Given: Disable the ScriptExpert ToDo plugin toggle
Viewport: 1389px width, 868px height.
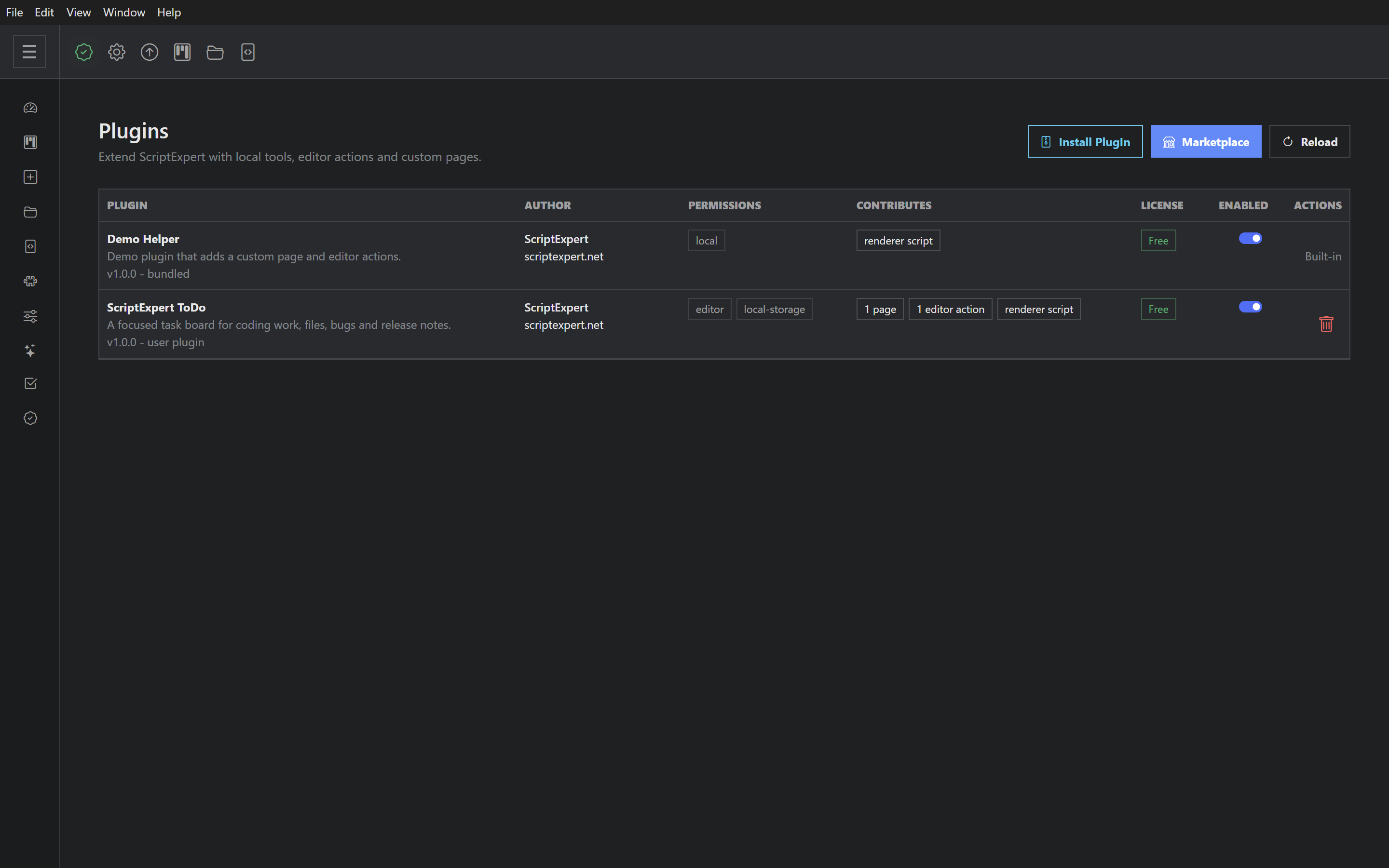Looking at the screenshot, I should [x=1250, y=307].
